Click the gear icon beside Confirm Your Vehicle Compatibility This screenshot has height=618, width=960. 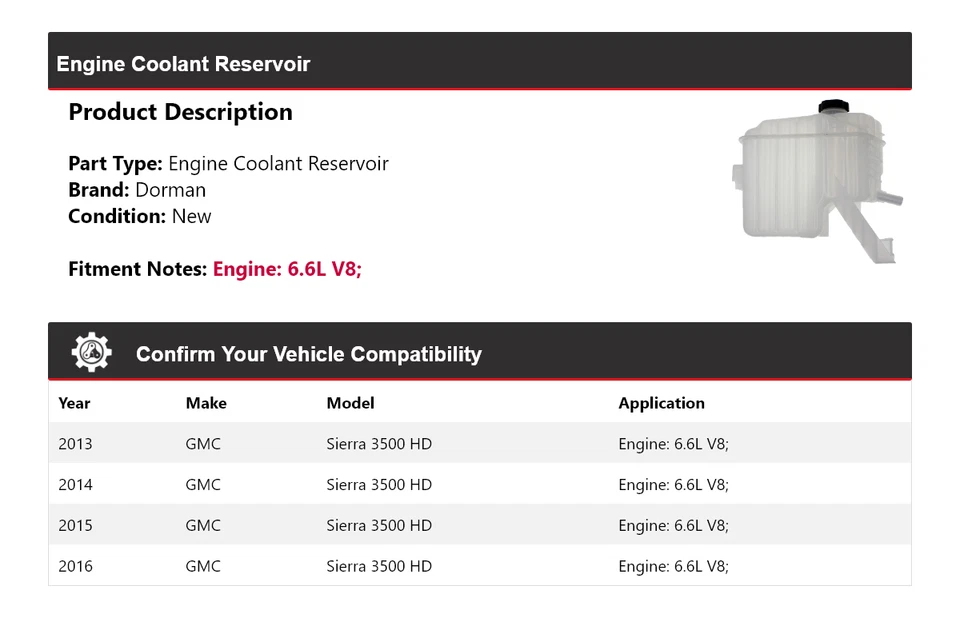tap(91, 351)
